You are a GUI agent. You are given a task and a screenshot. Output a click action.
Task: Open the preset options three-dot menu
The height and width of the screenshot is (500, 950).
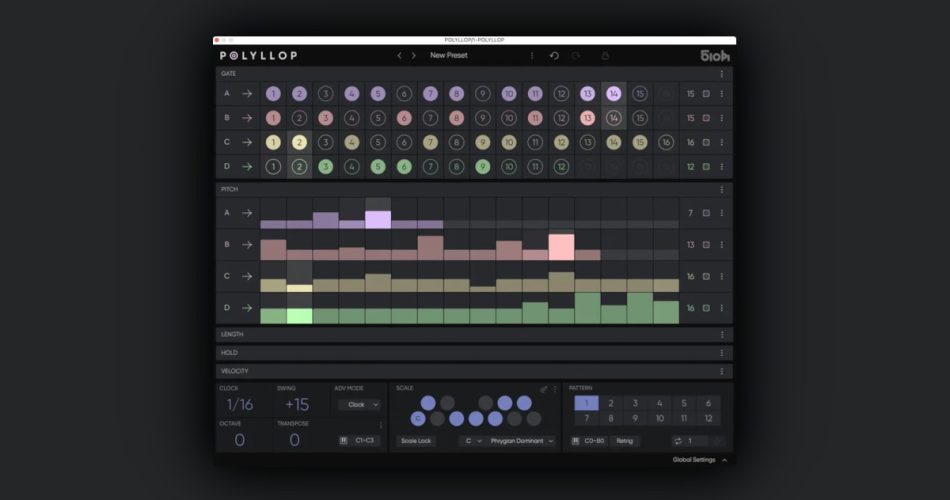(x=531, y=56)
